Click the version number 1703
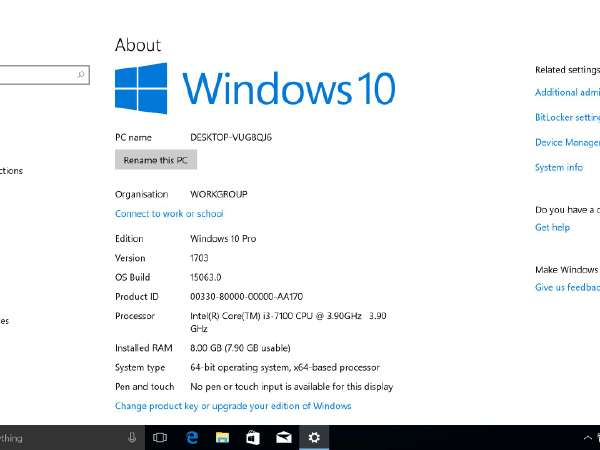Image resolution: width=600 pixels, height=450 pixels. pos(199,258)
